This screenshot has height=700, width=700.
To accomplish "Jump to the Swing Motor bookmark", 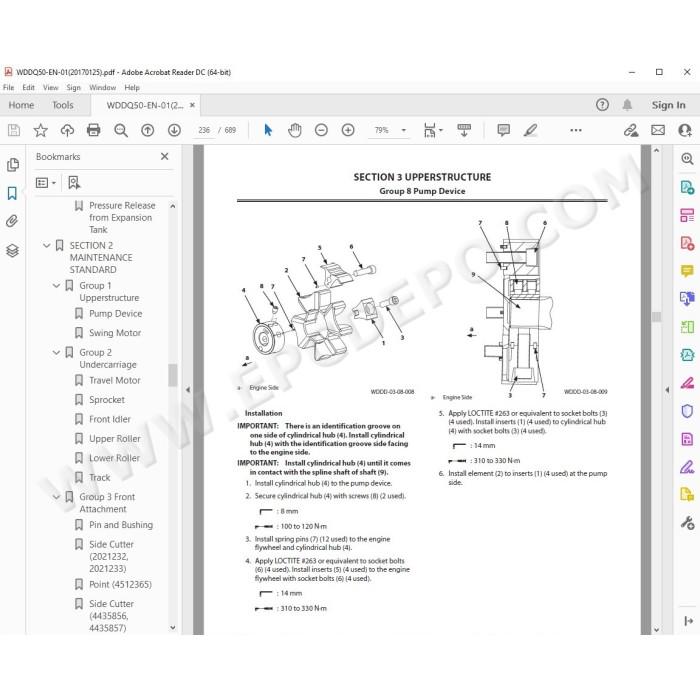I will 115,333.
